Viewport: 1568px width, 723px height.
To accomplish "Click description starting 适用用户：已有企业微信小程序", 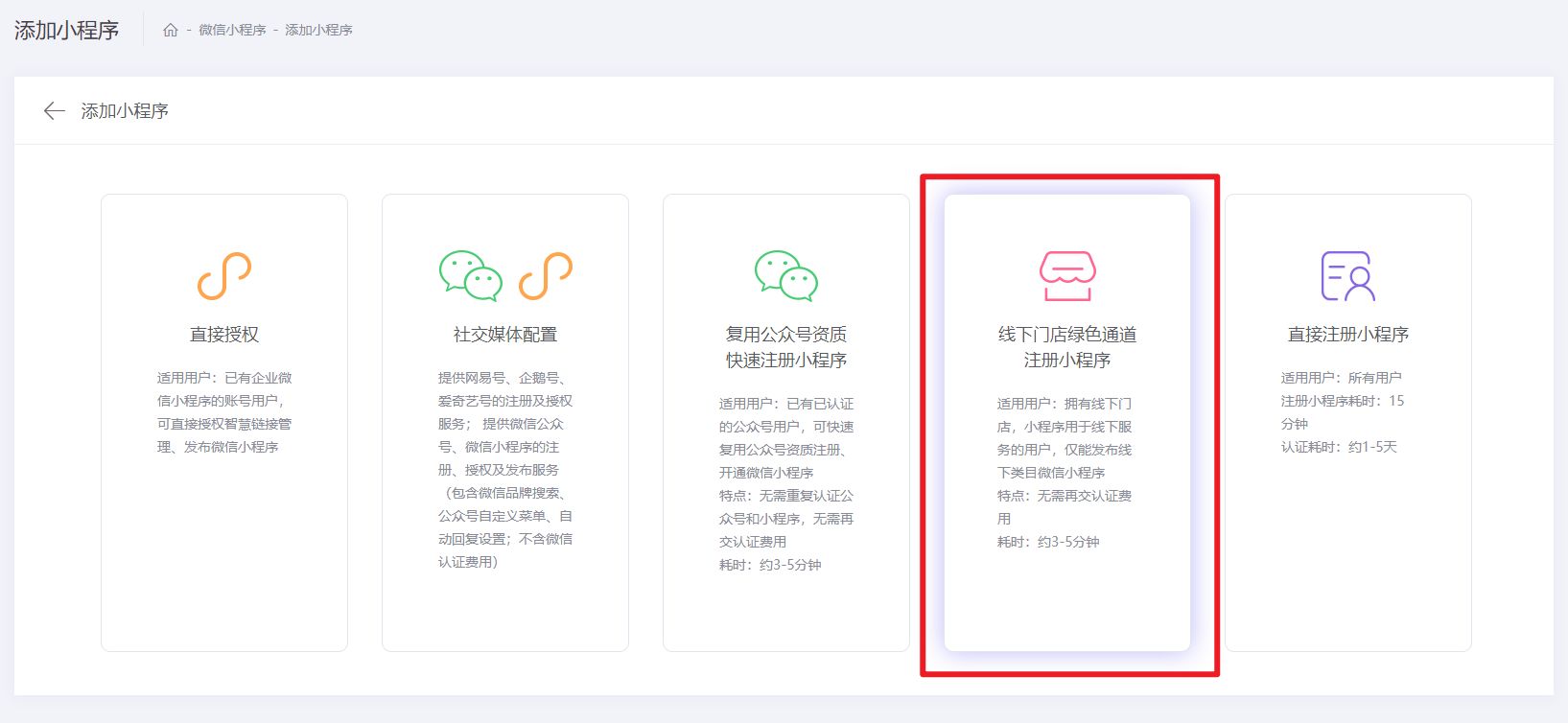I will pos(224,412).
